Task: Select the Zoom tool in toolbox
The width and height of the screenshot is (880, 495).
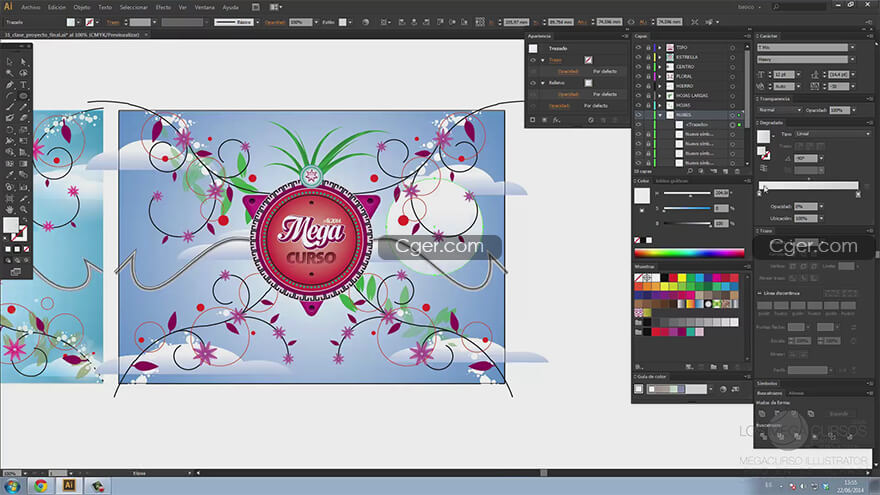Action: point(24,209)
